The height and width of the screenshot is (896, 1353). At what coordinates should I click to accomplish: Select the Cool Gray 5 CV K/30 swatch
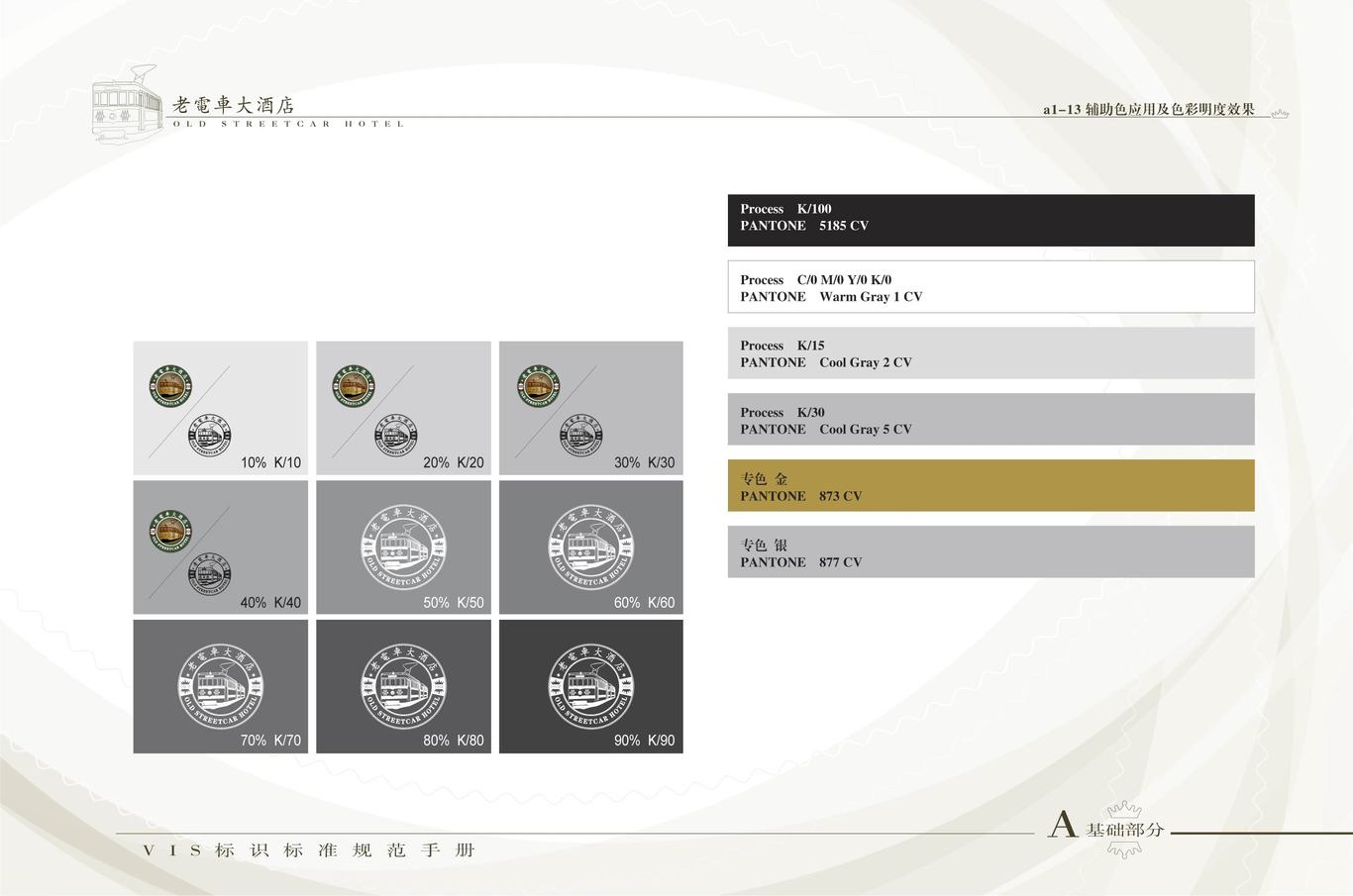tap(990, 420)
